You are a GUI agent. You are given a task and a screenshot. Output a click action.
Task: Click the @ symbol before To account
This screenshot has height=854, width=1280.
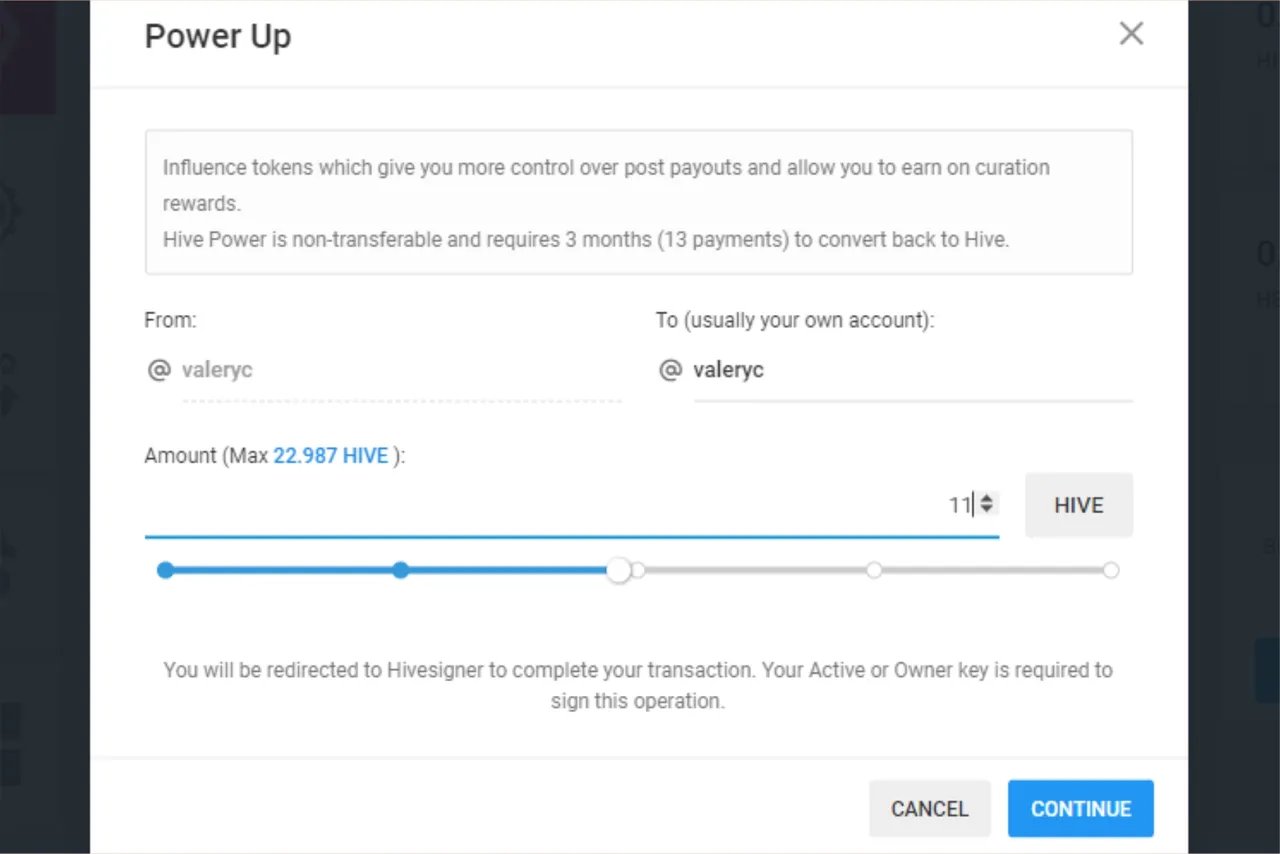670,370
